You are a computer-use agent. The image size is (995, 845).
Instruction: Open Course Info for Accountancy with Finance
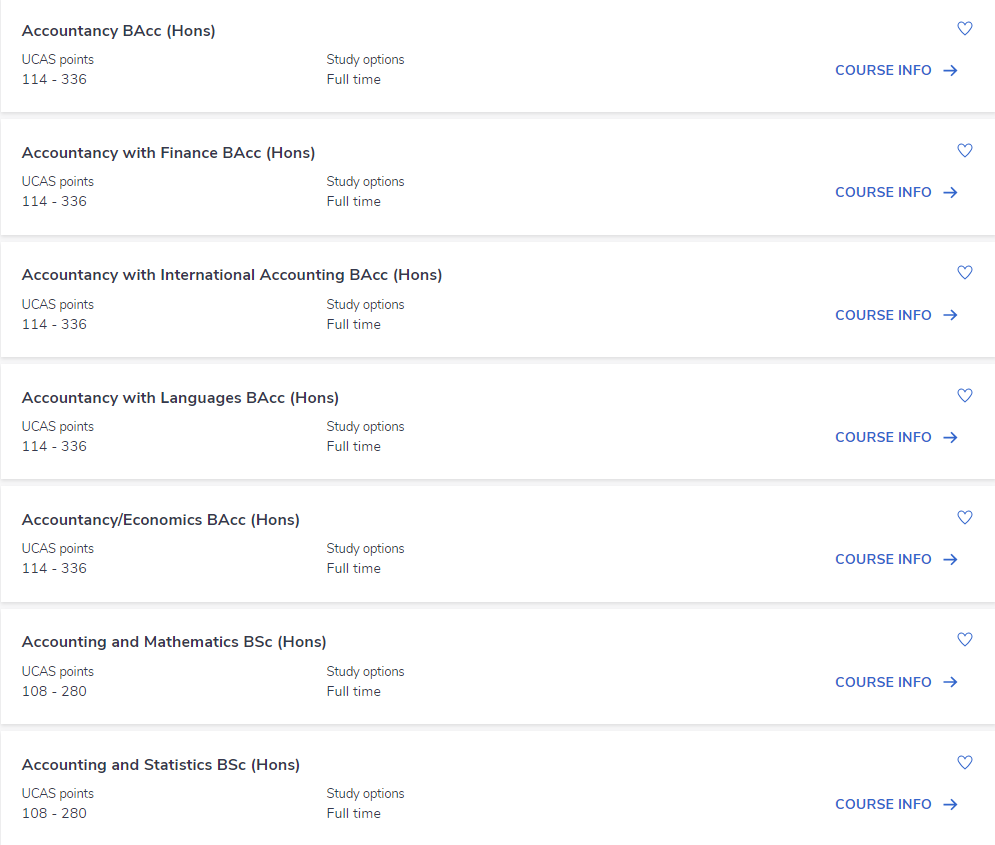[896, 192]
